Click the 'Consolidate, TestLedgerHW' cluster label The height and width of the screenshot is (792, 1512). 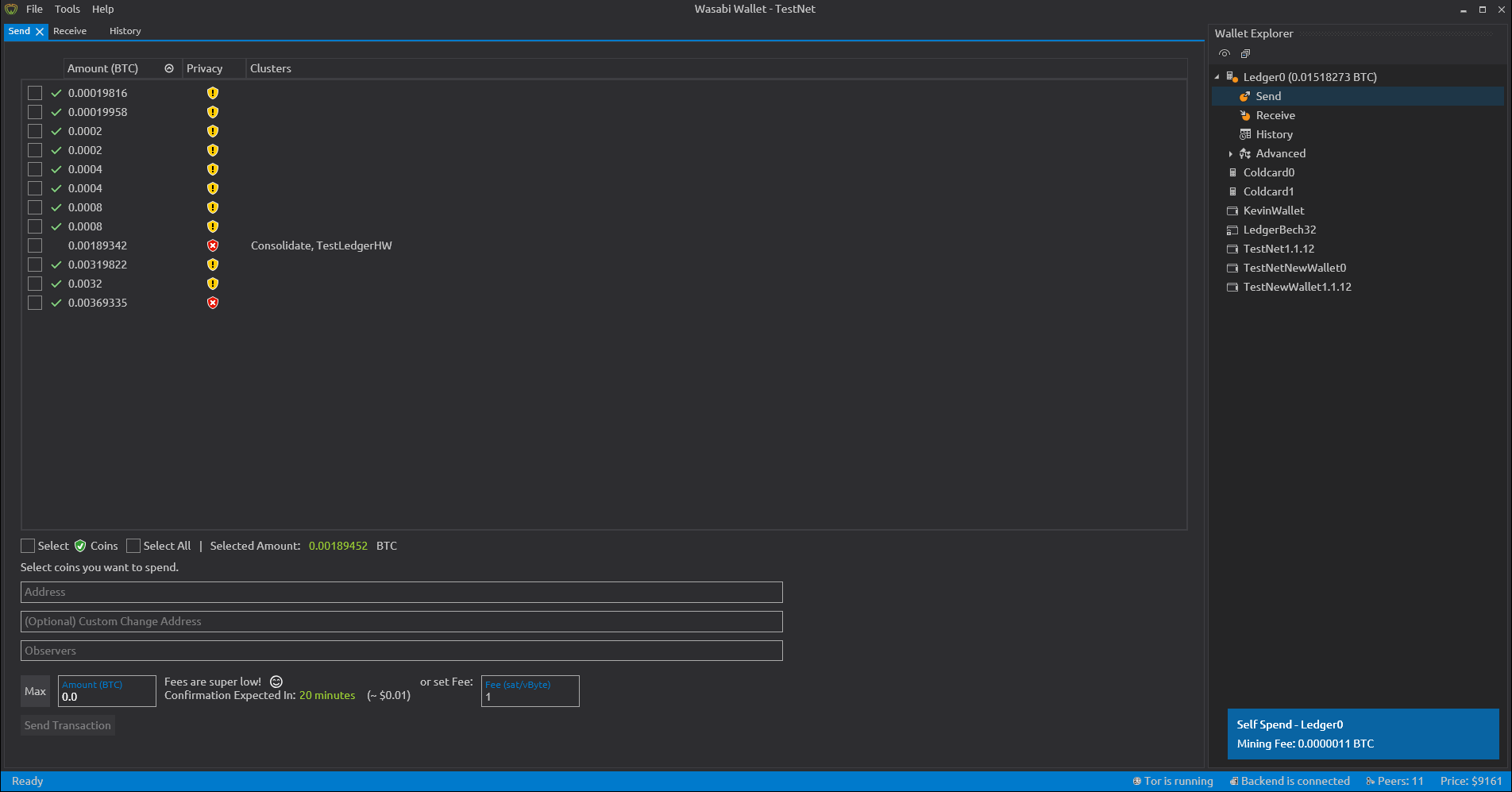point(322,245)
